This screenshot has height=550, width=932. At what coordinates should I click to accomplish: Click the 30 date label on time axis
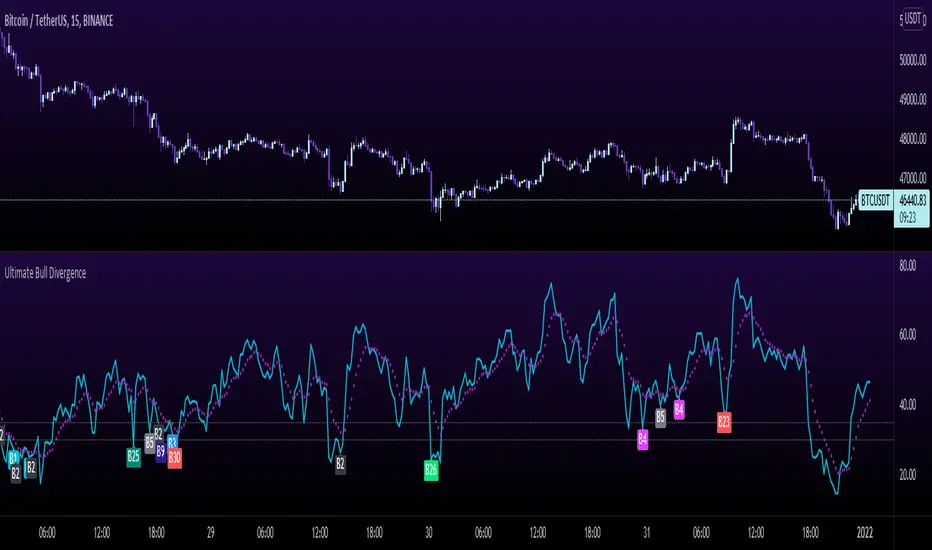point(429,533)
